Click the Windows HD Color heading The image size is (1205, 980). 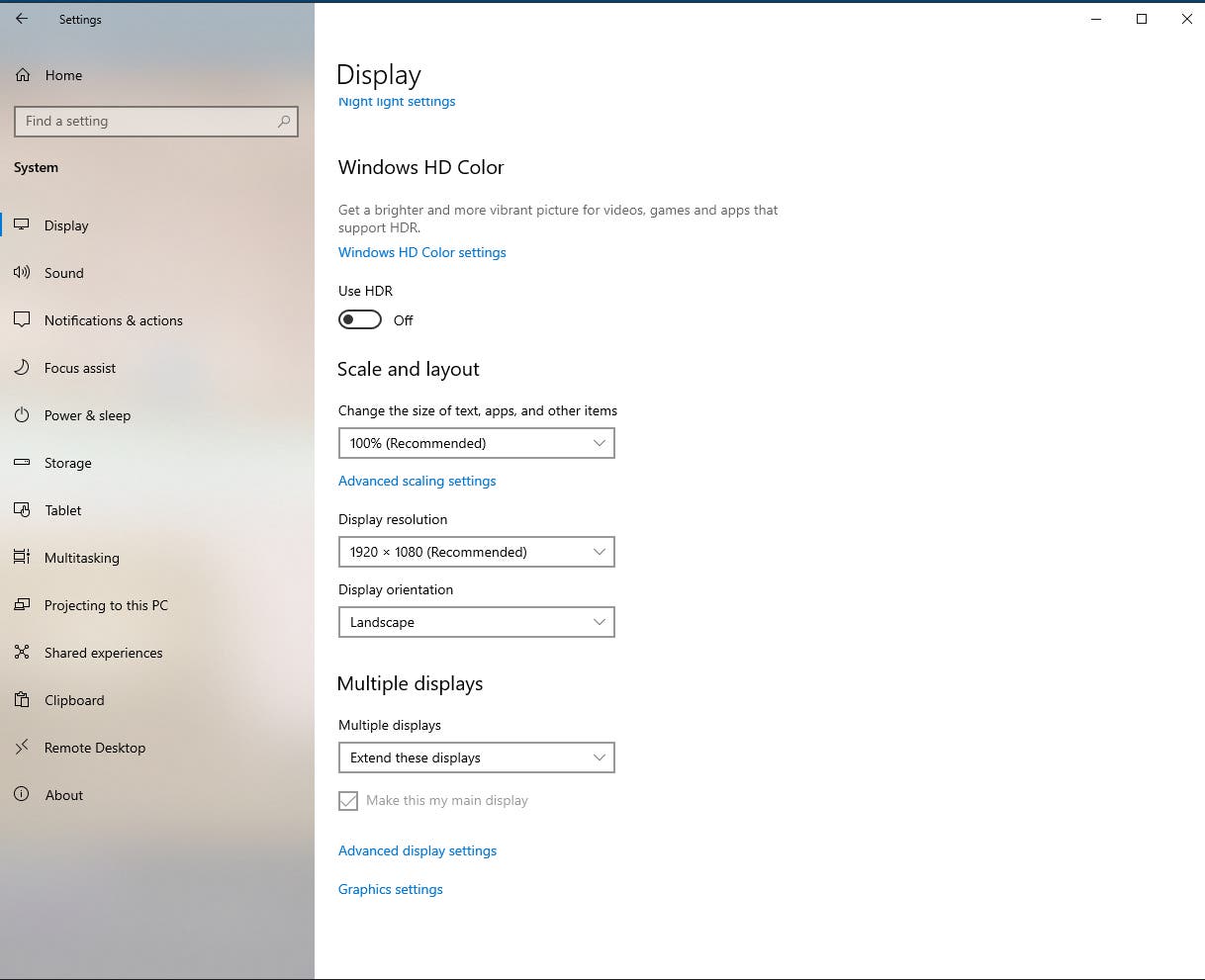click(421, 167)
